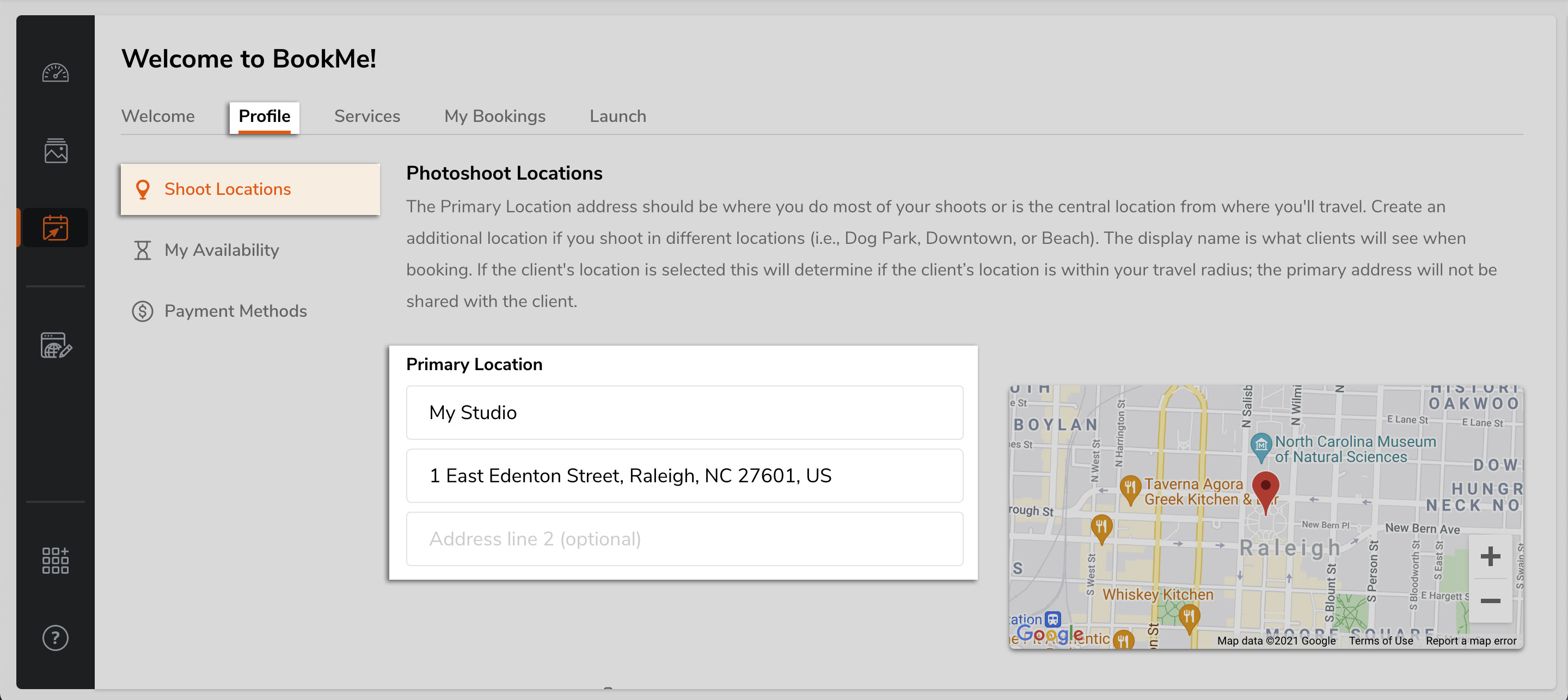Click the 1 East Edenton Street address field
The height and width of the screenshot is (700, 1568).
[684, 476]
